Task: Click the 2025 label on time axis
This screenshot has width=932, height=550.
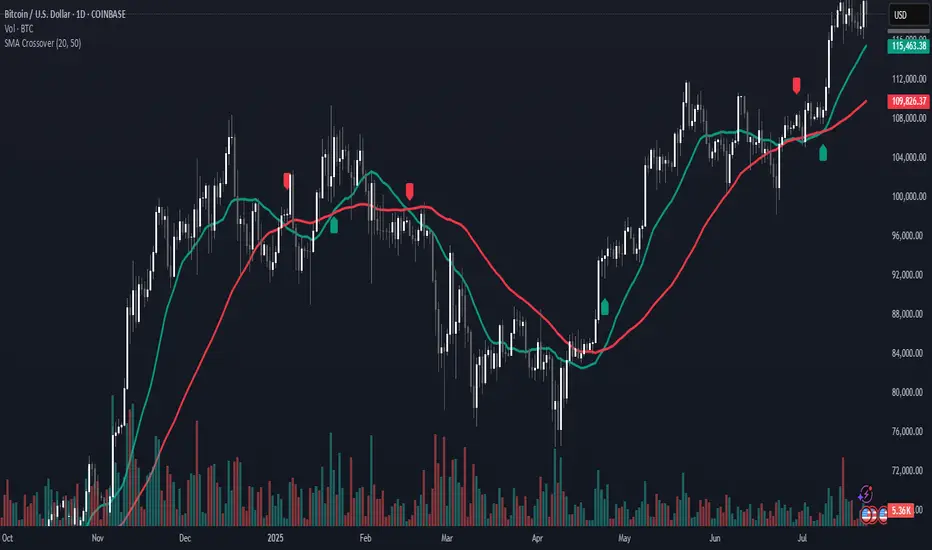Action: point(275,538)
